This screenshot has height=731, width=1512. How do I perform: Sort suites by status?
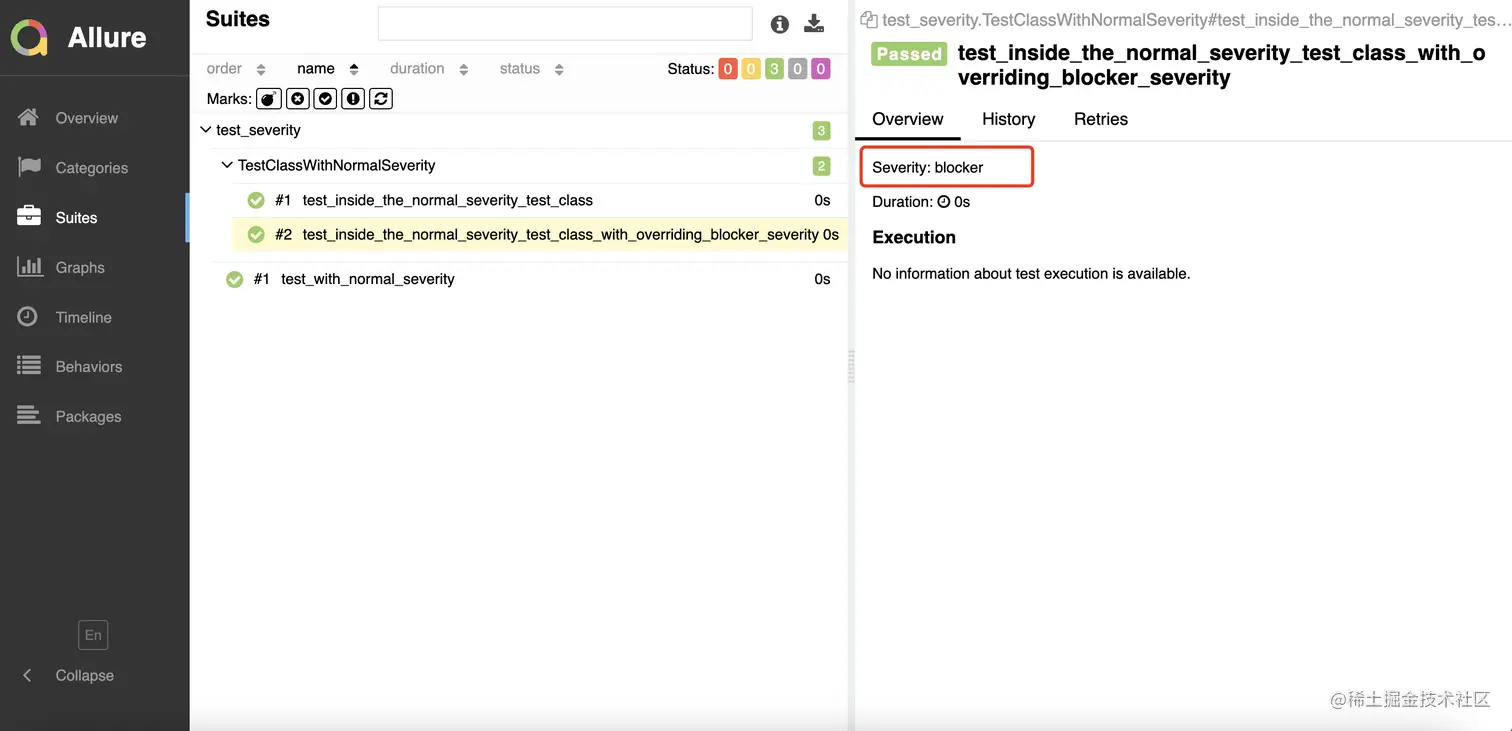tap(532, 69)
